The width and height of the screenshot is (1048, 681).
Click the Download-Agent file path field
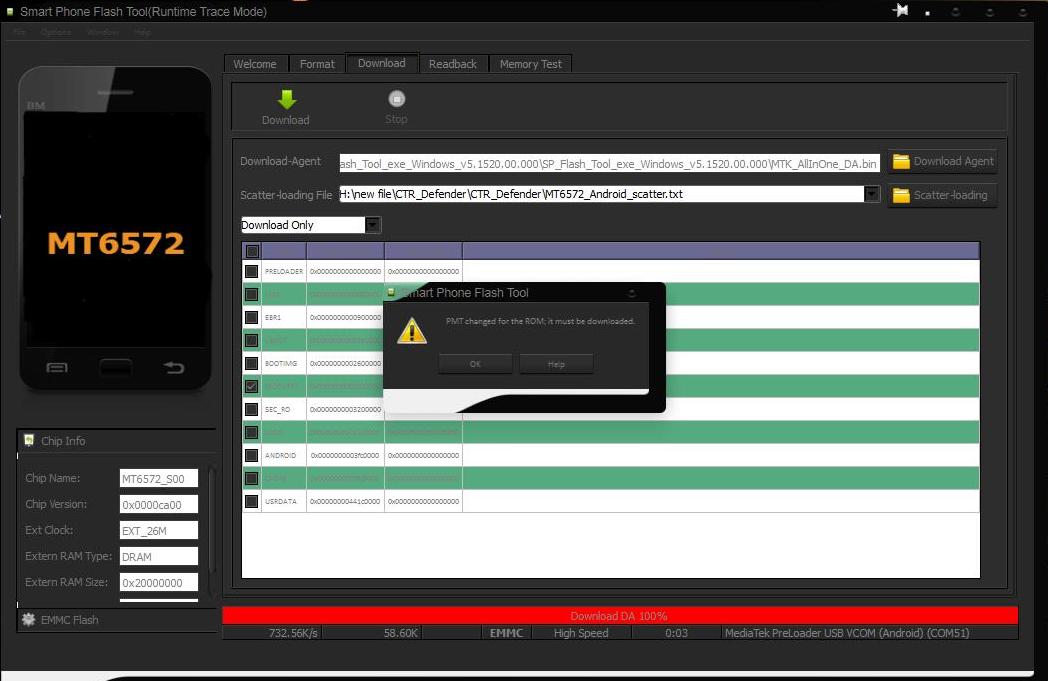click(609, 163)
